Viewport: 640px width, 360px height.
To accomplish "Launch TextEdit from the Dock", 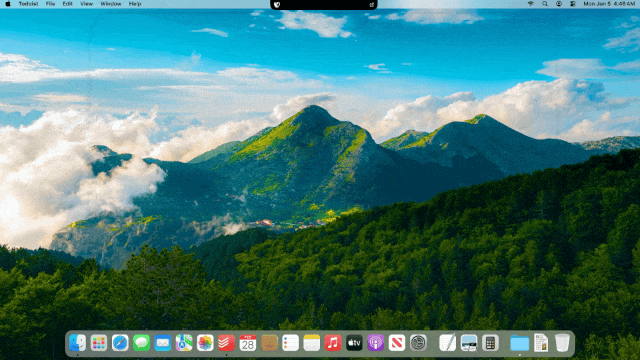I will tap(447, 343).
